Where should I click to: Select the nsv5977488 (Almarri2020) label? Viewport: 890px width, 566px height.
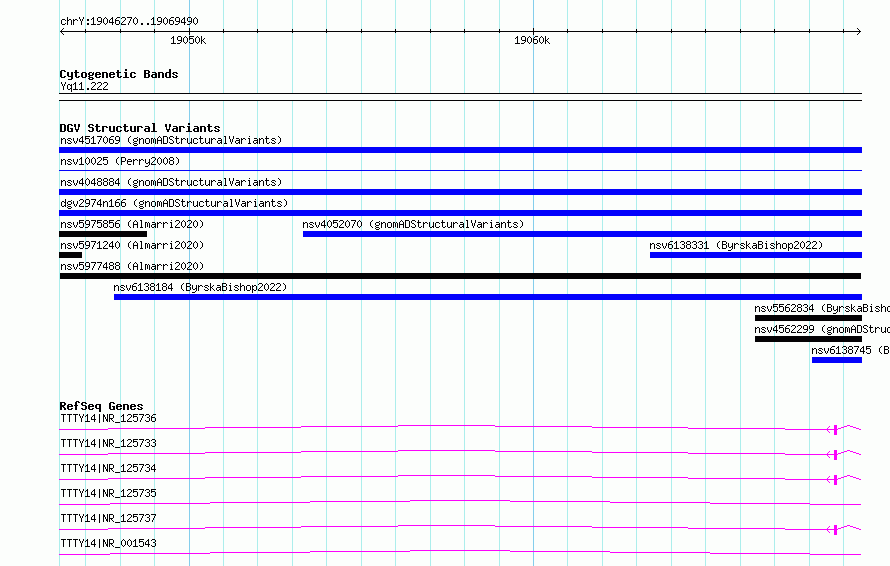point(132,266)
